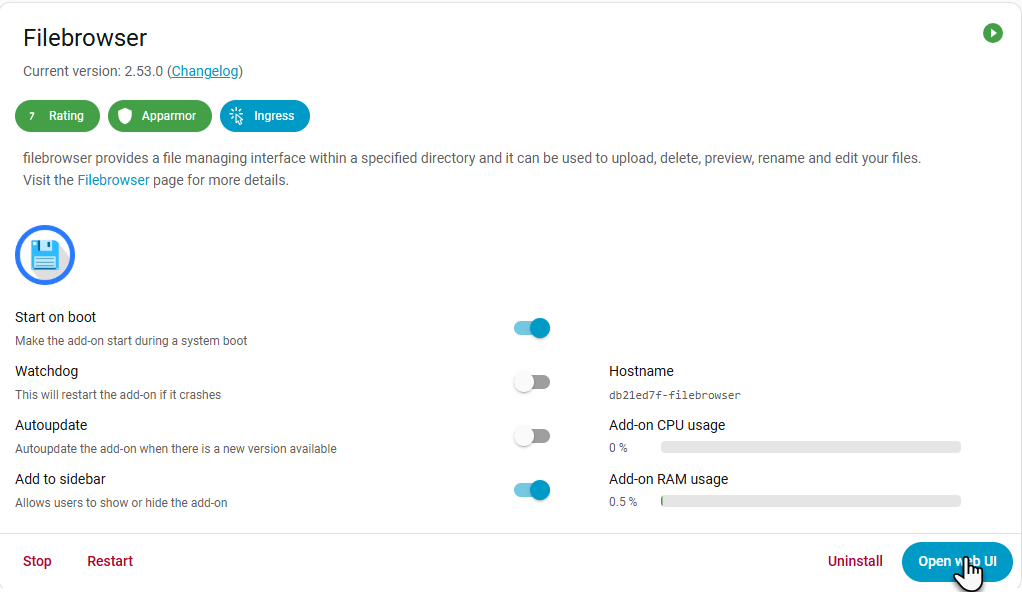Click the shield icon on the Apparmor badge
This screenshot has height=592, width=1022.
point(124,116)
